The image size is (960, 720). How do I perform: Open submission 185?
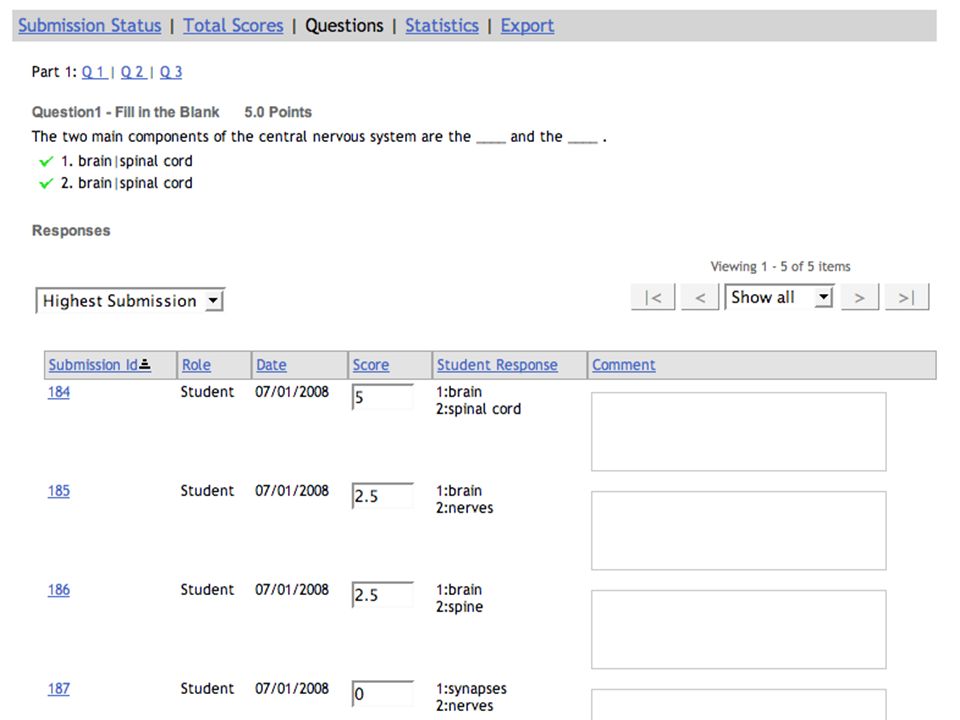coord(59,491)
